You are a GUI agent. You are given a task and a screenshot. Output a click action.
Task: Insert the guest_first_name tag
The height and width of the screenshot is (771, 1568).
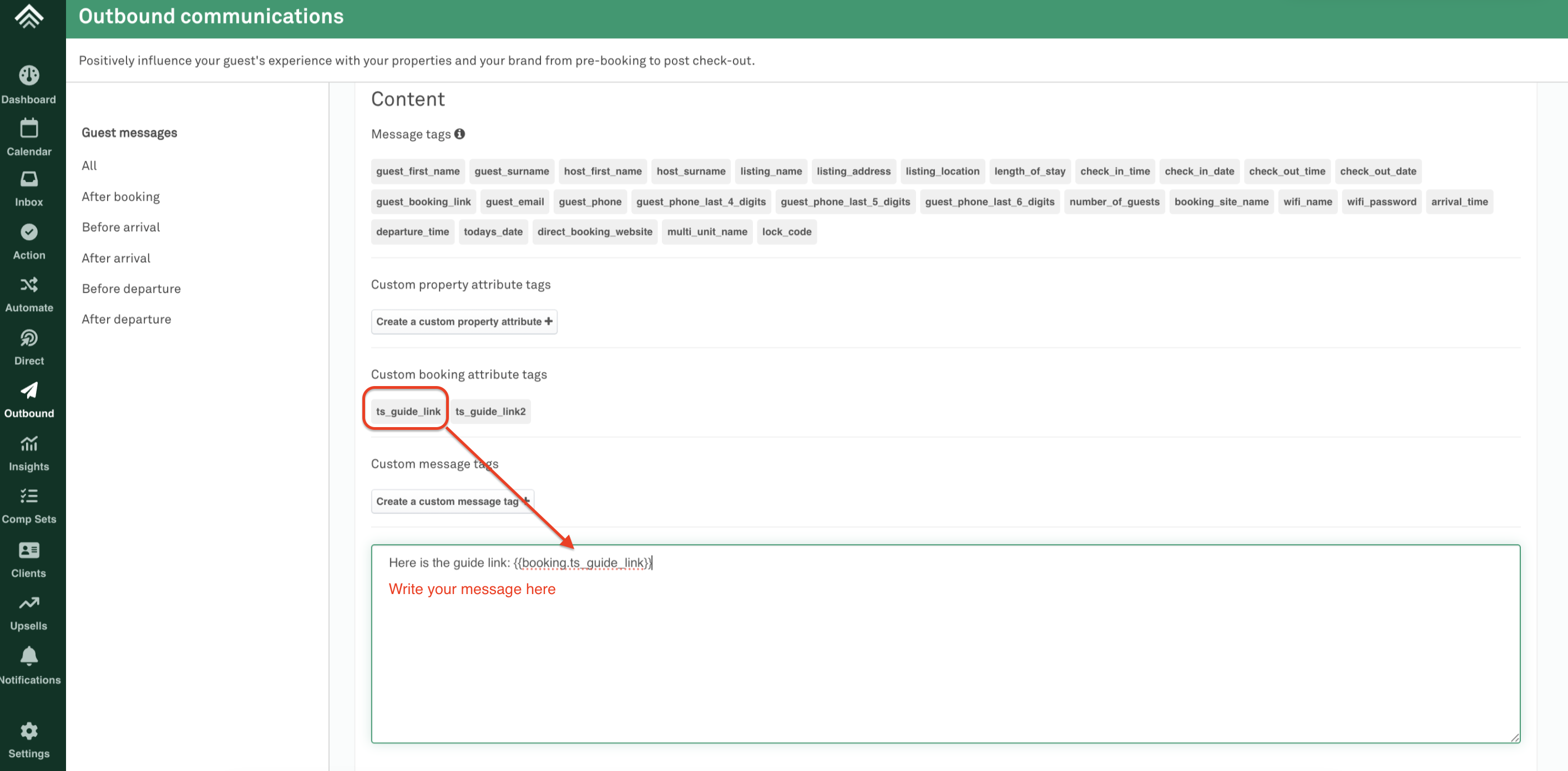[418, 171]
